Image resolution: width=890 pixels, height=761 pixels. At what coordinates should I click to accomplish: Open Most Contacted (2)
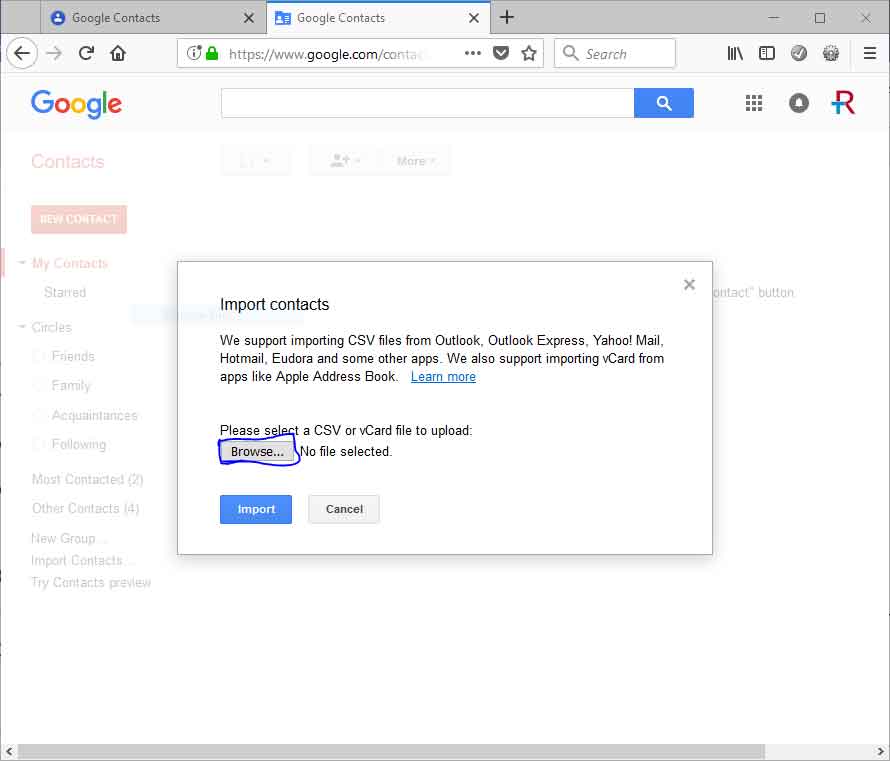point(87,480)
